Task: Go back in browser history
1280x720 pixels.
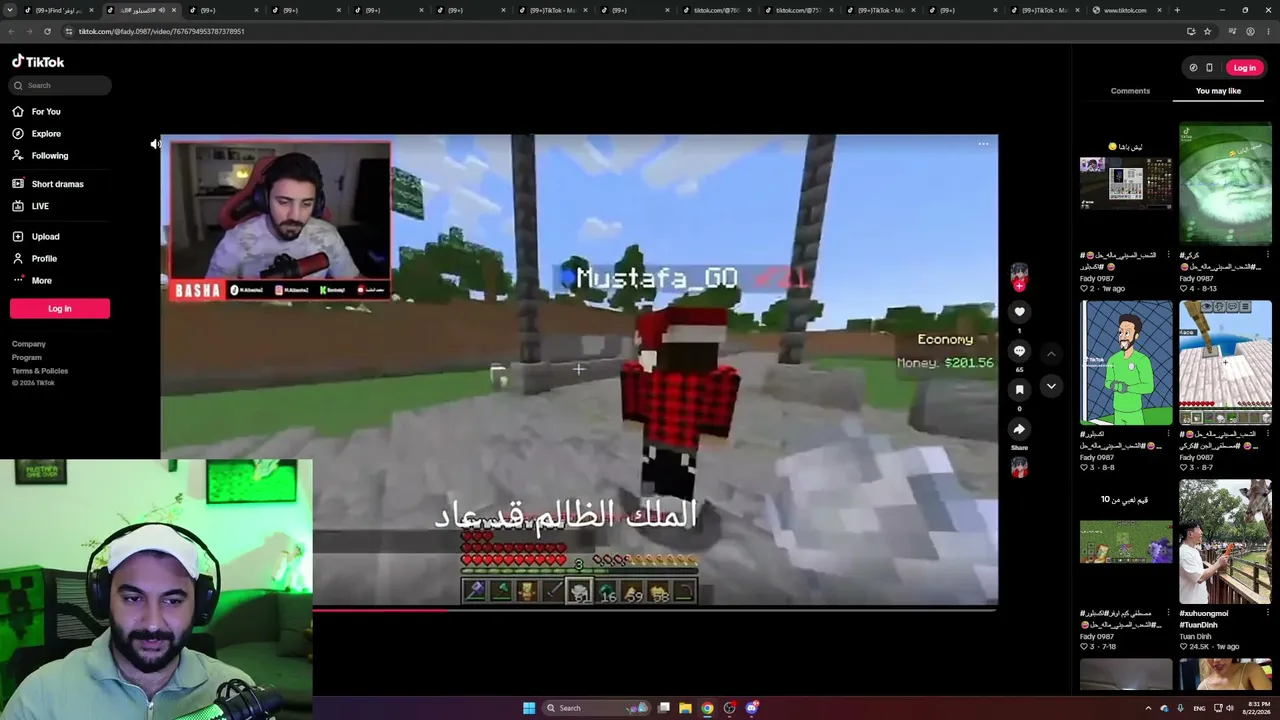Action: [11, 31]
